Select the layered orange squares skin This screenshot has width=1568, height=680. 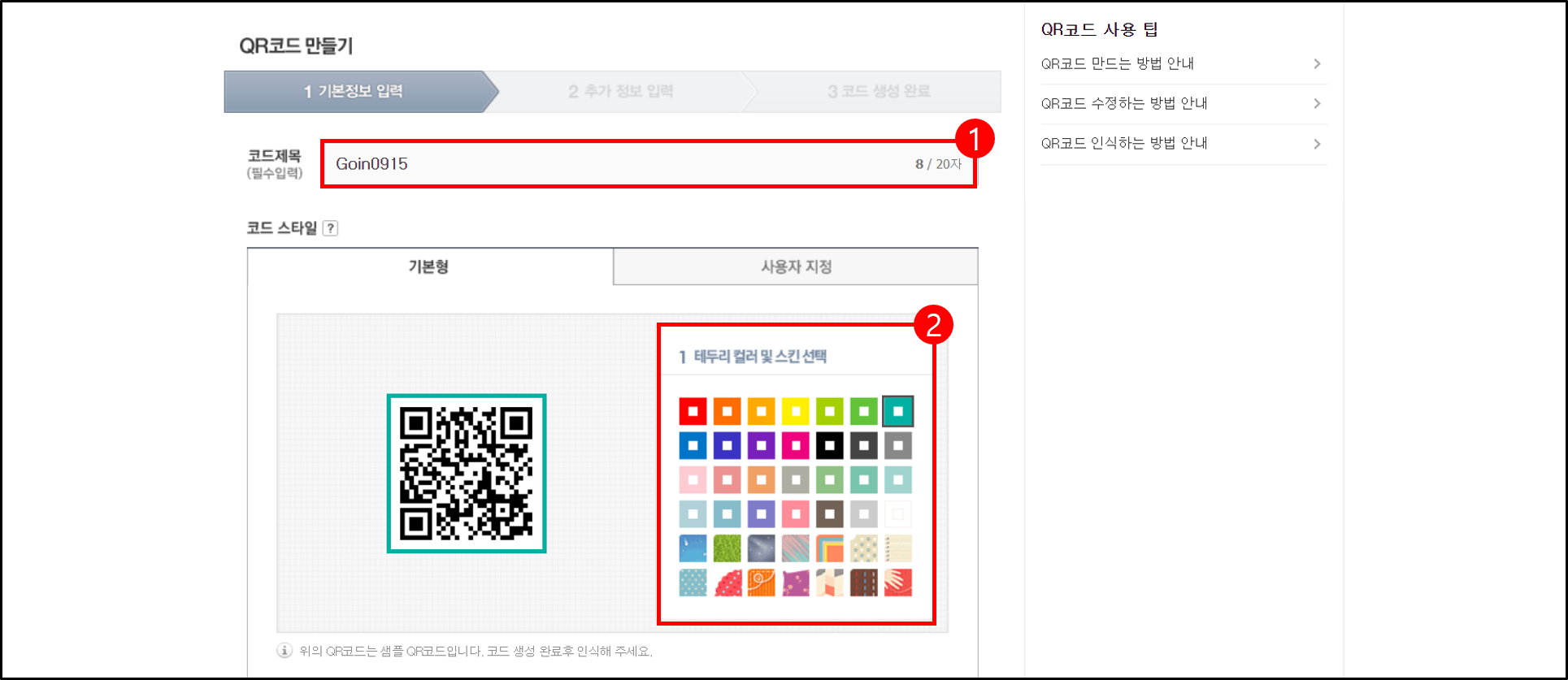830,548
